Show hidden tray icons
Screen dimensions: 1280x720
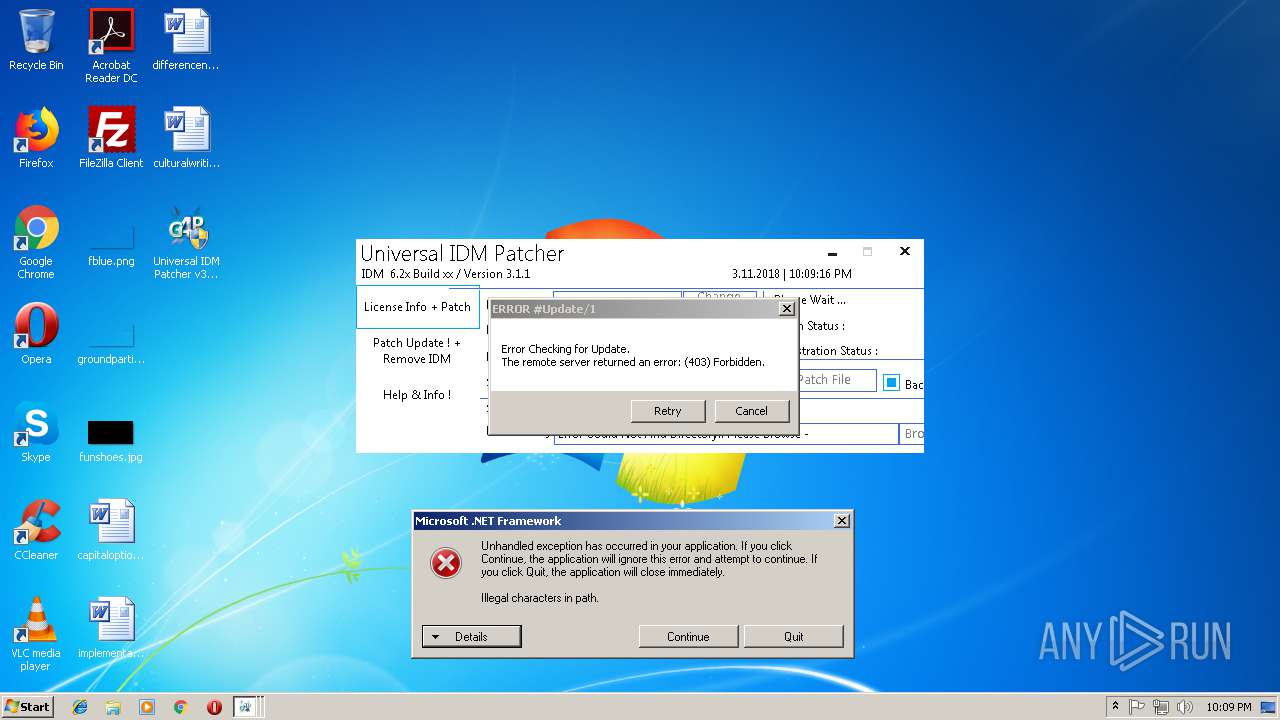(x=1115, y=706)
